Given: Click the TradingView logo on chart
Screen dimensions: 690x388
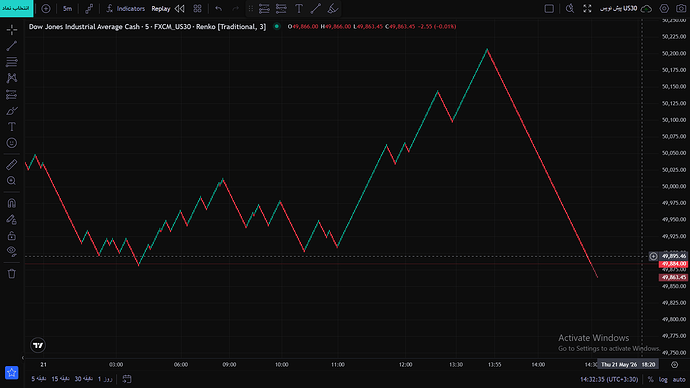Looking at the screenshot, I should pyautogui.click(x=38, y=345).
